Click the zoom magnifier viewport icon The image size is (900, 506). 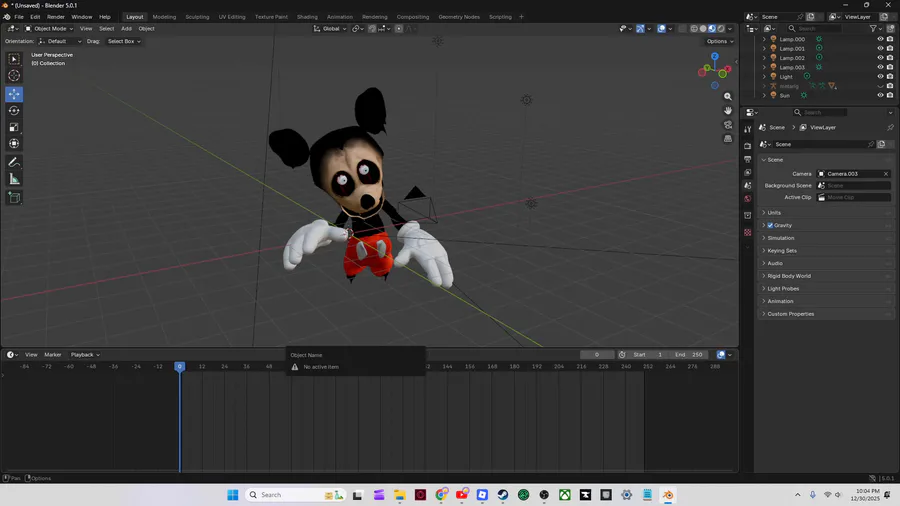[x=728, y=97]
